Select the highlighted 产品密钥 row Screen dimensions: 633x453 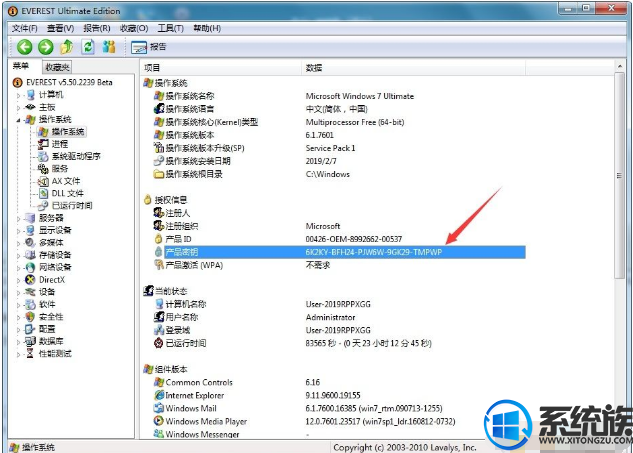coord(339,252)
